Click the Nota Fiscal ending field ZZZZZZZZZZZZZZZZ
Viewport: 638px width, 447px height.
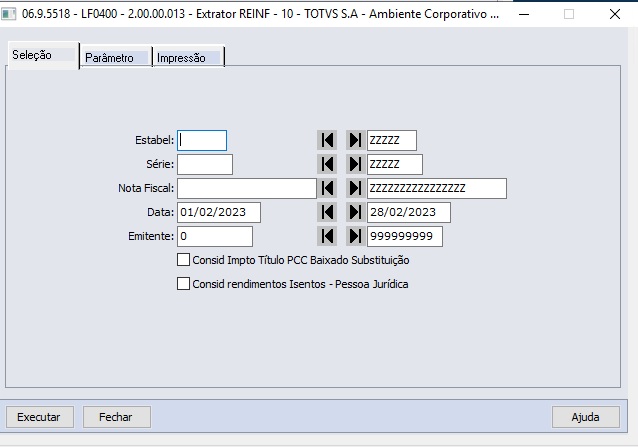click(x=437, y=188)
